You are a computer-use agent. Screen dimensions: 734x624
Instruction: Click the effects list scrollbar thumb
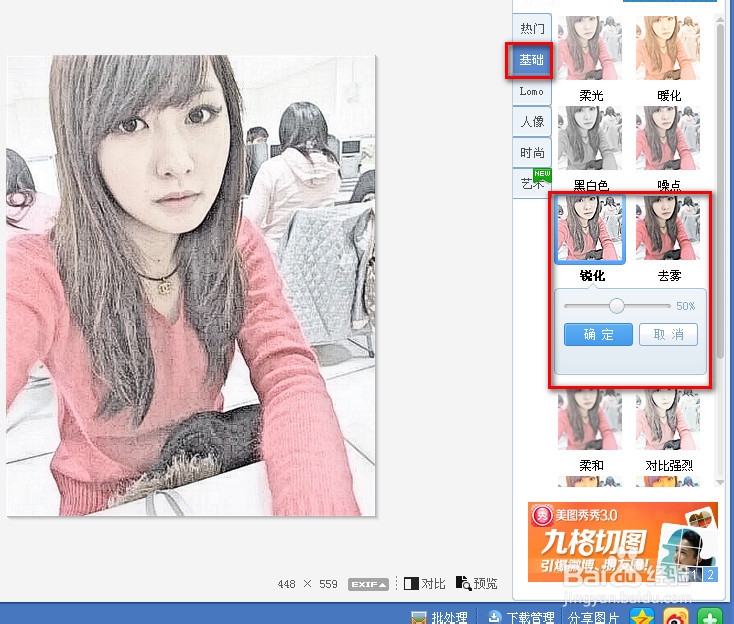coord(720,191)
